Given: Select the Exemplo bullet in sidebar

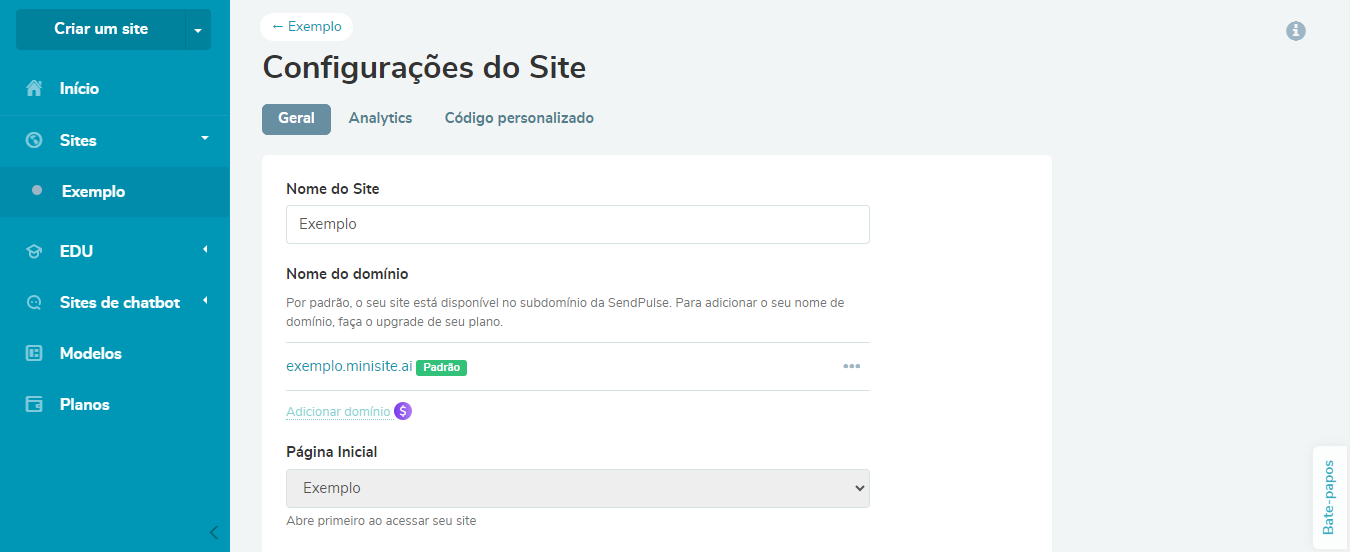Looking at the screenshot, I should pos(37,190).
